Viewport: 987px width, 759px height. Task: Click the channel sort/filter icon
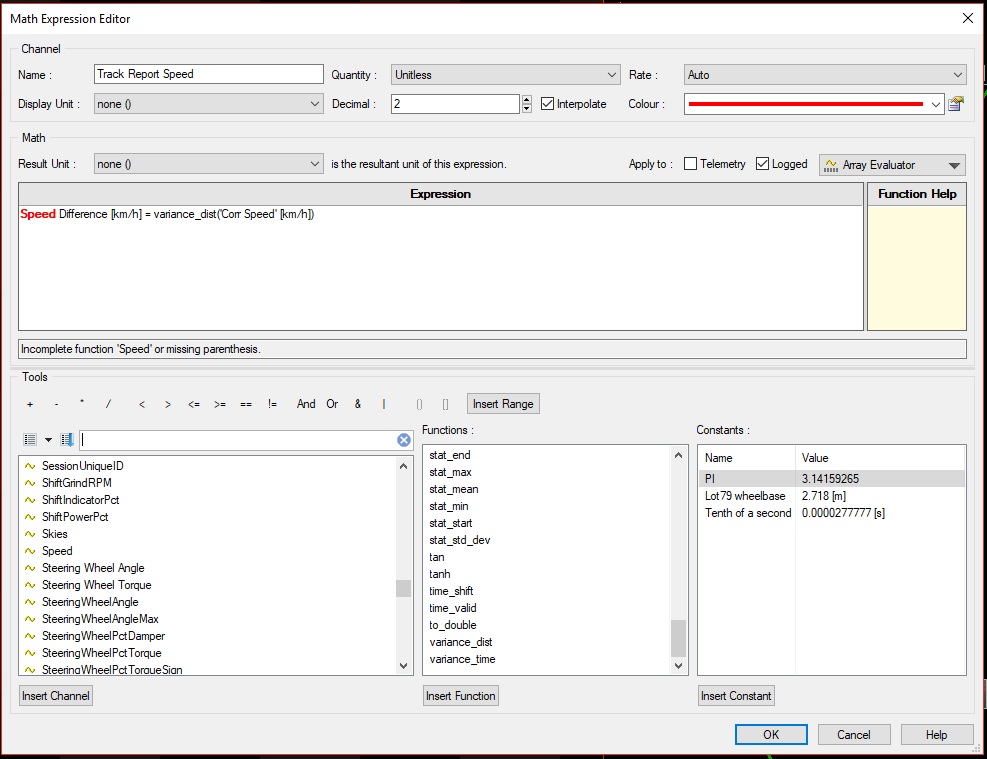pyautogui.click(x=67, y=440)
